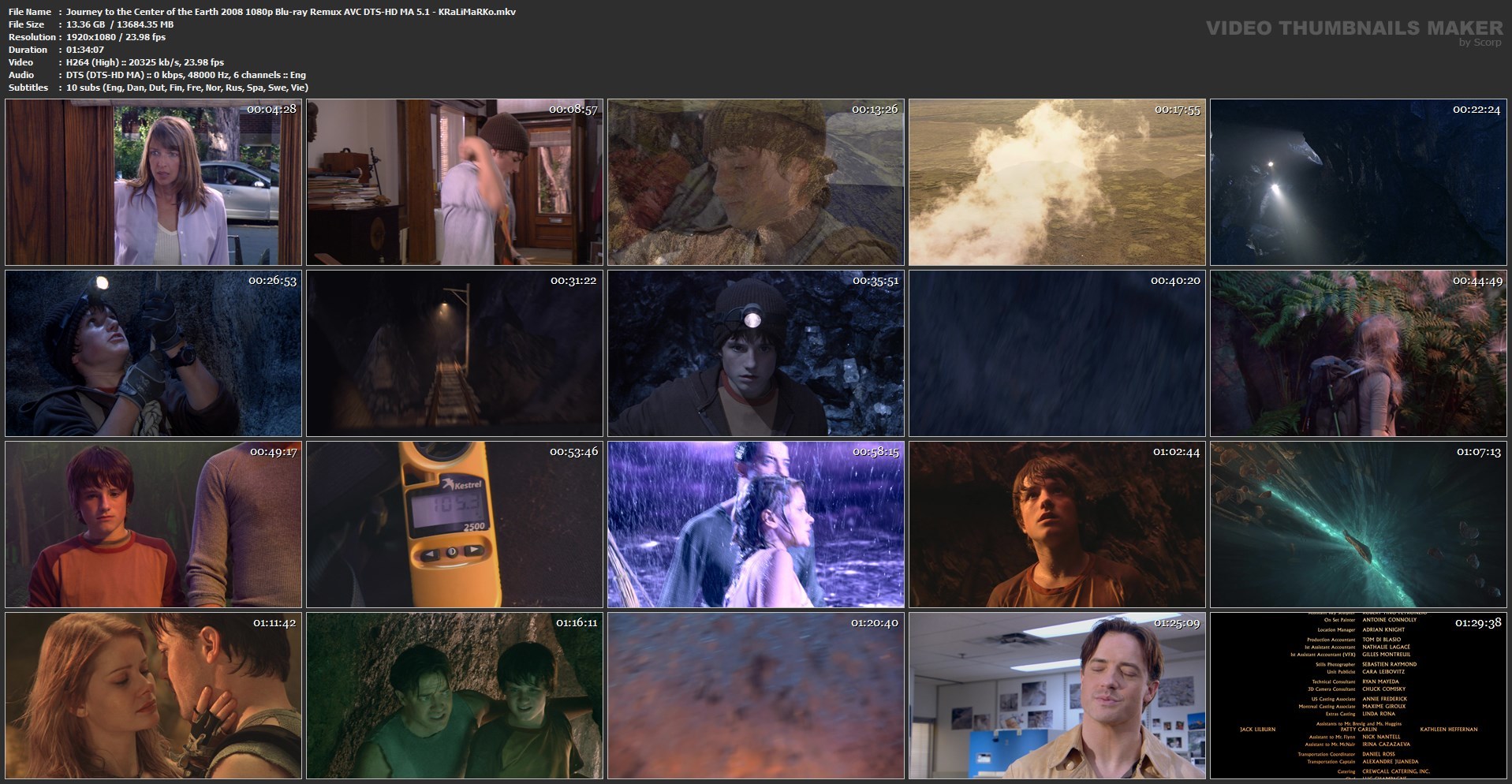Open the thumbnail at 00:49:17
This screenshot has height=784, width=1512.
click(x=154, y=525)
